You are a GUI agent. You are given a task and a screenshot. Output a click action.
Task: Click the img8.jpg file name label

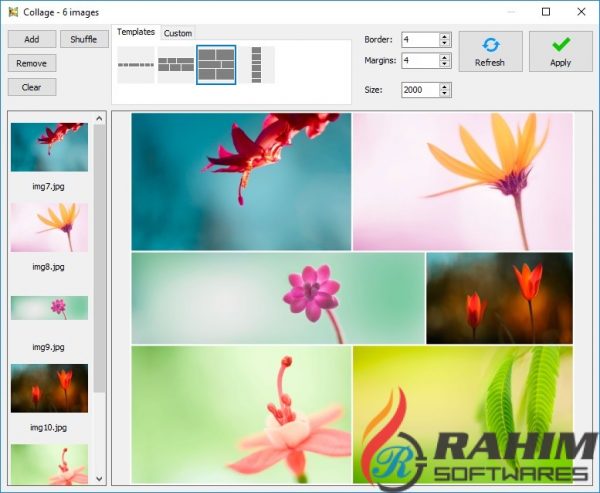tap(49, 267)
